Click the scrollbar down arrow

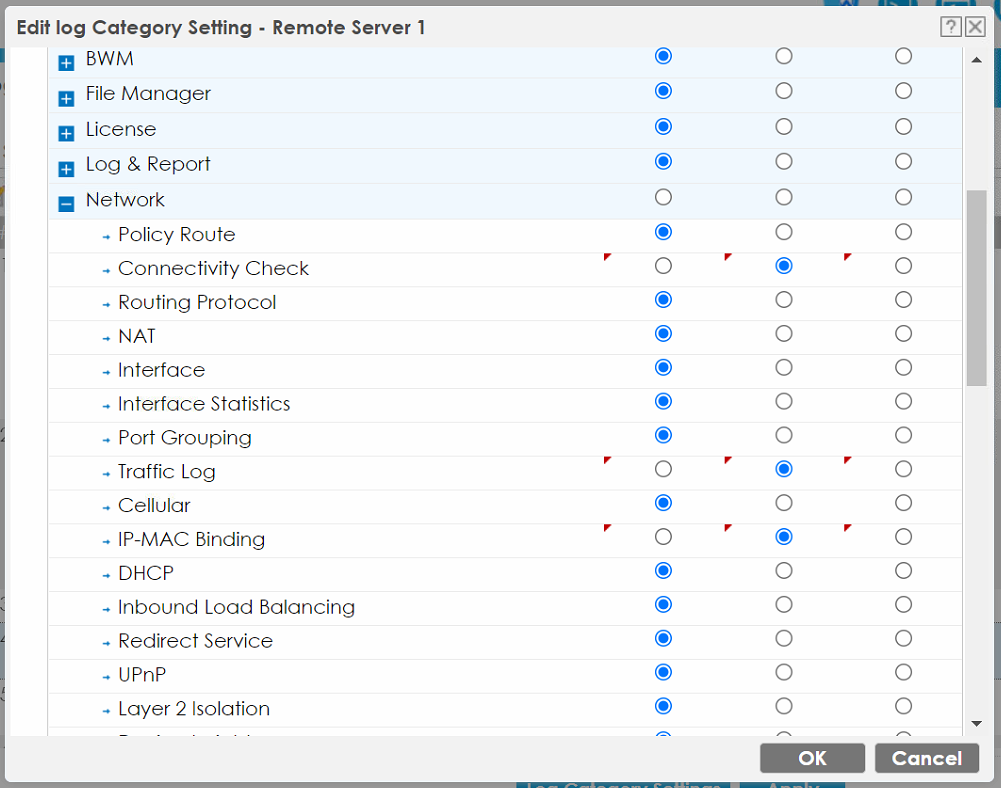976,724
